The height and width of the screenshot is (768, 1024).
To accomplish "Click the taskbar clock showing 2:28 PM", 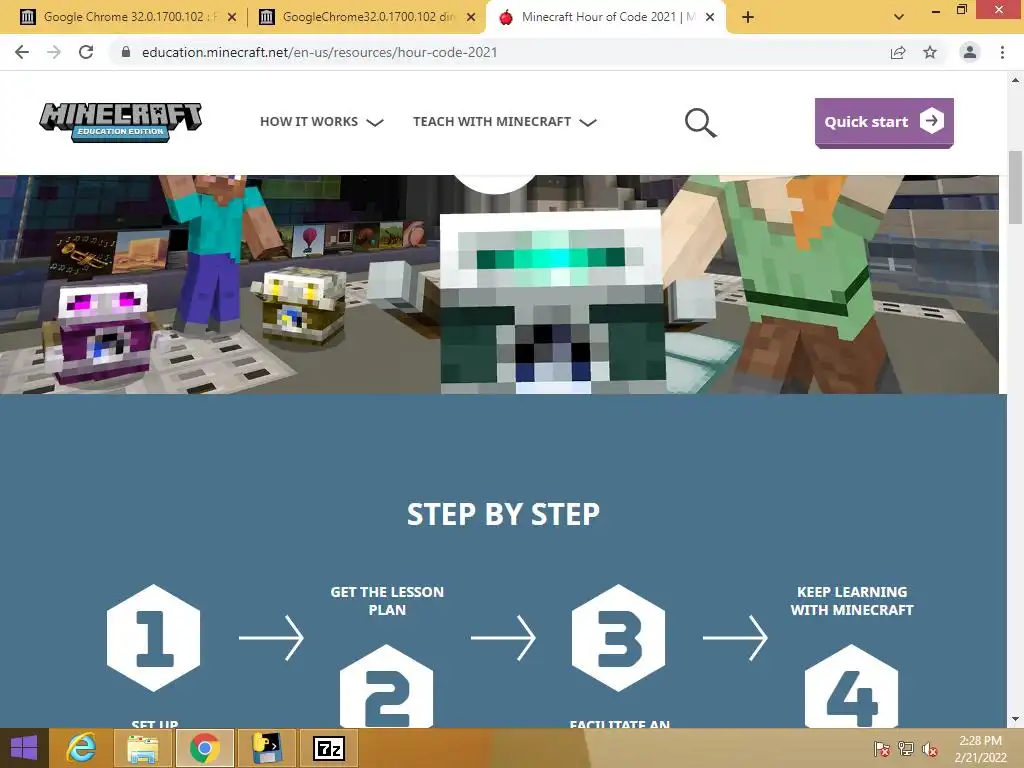I will (980, 749).
